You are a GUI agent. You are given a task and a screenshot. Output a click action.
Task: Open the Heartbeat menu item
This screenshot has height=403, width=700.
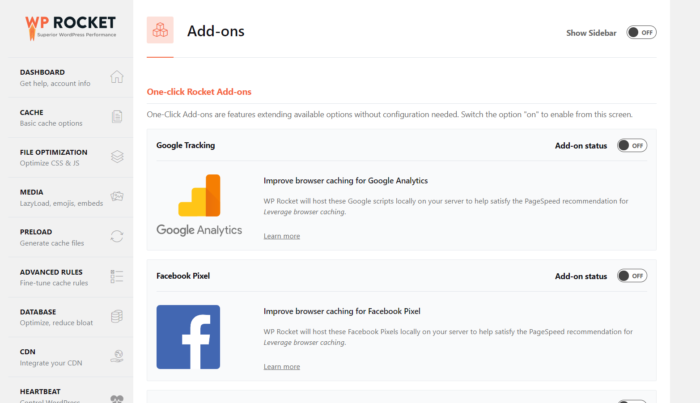click(71, 391)
